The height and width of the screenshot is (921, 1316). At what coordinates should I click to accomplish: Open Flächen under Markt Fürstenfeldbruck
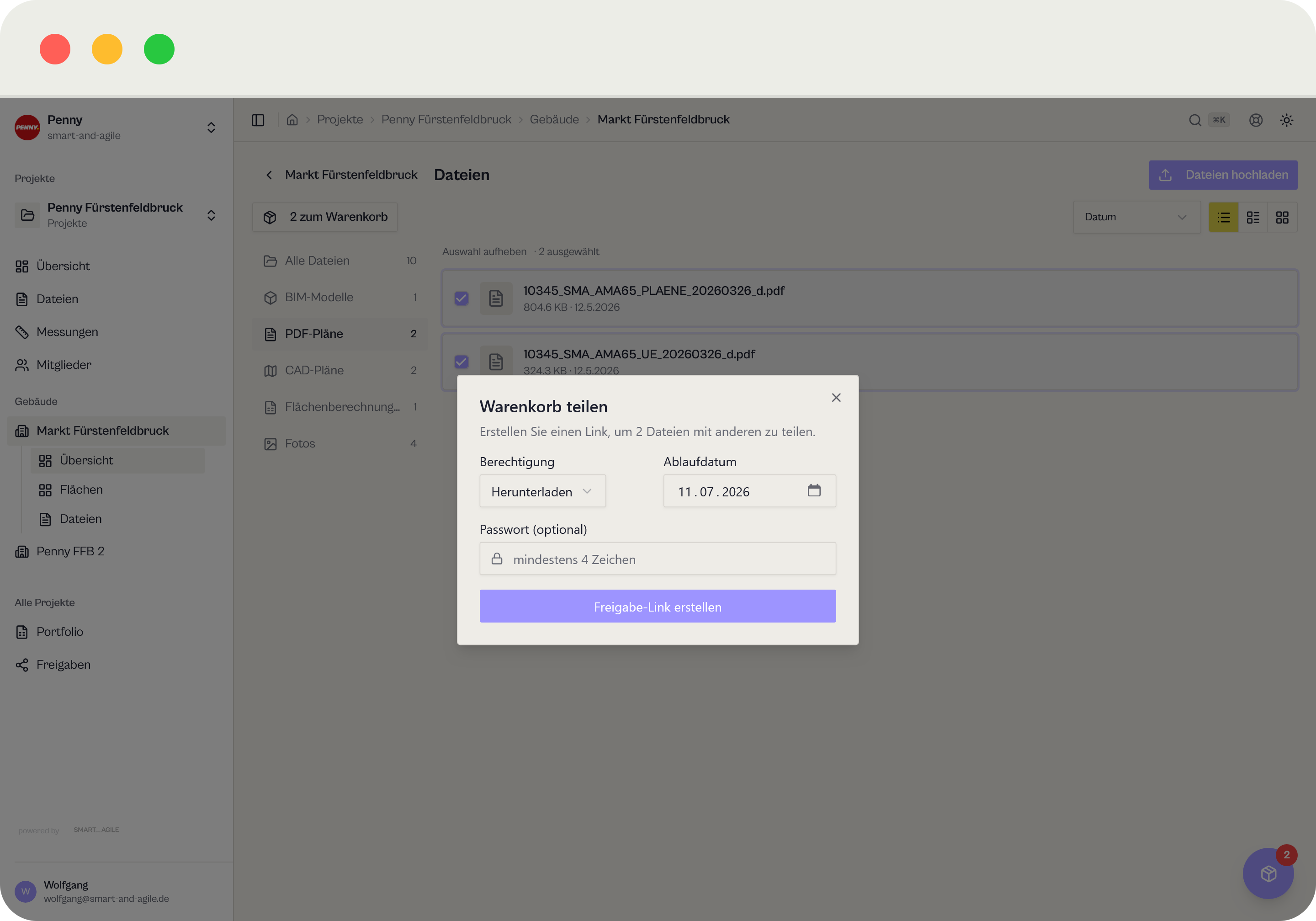click(x=117, y=490)
